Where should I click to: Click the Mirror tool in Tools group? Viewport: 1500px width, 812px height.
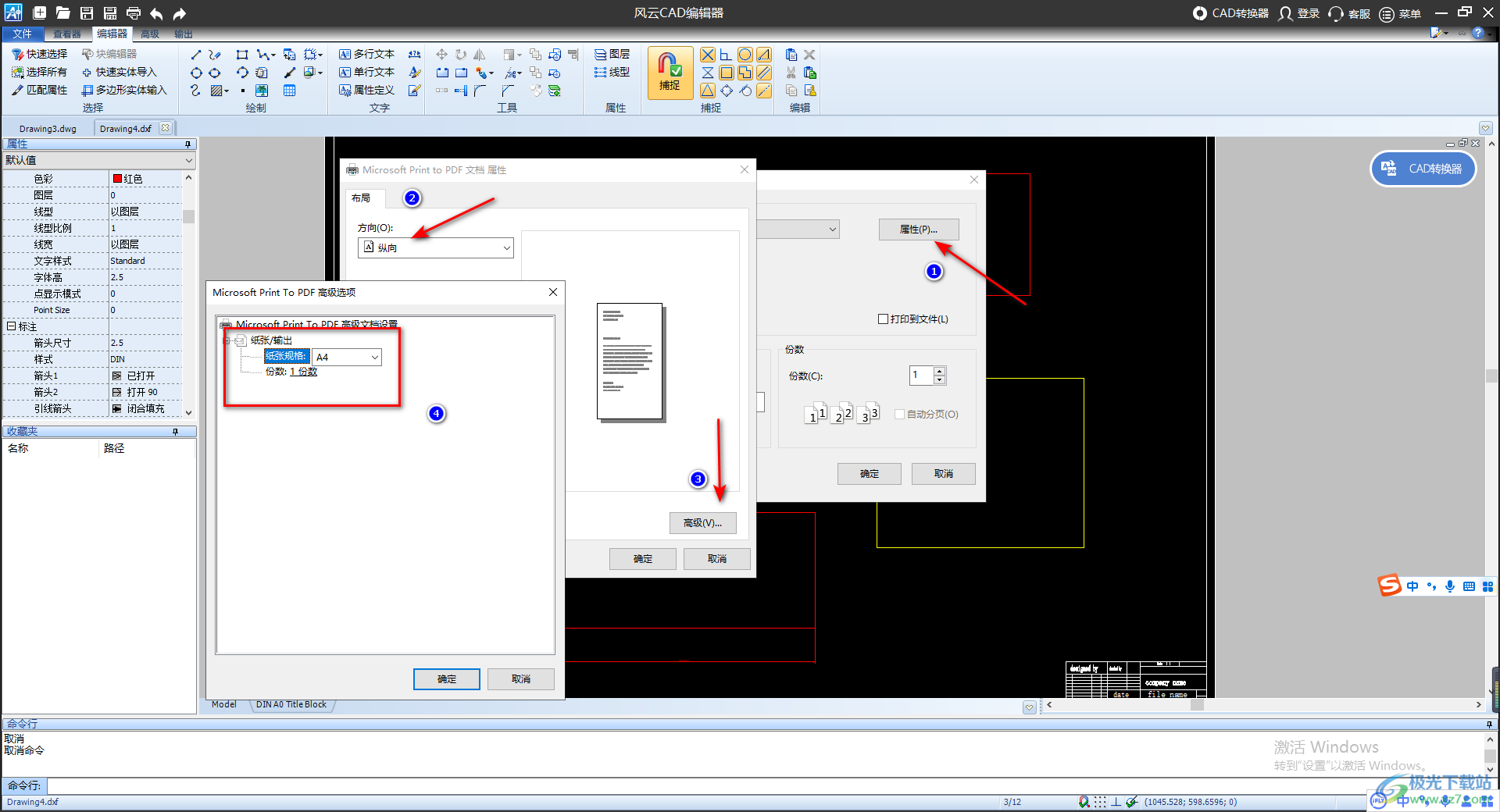coord(480,55)
